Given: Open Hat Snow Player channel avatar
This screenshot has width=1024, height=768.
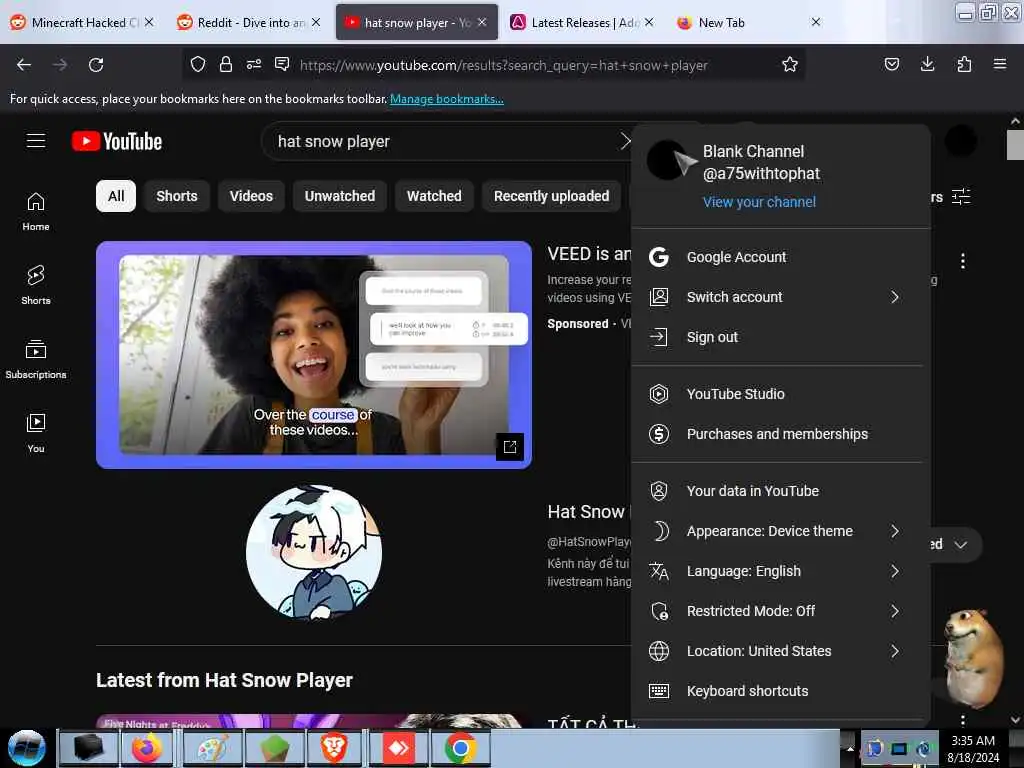Looking at the screenshot, I should pos(314,552).
